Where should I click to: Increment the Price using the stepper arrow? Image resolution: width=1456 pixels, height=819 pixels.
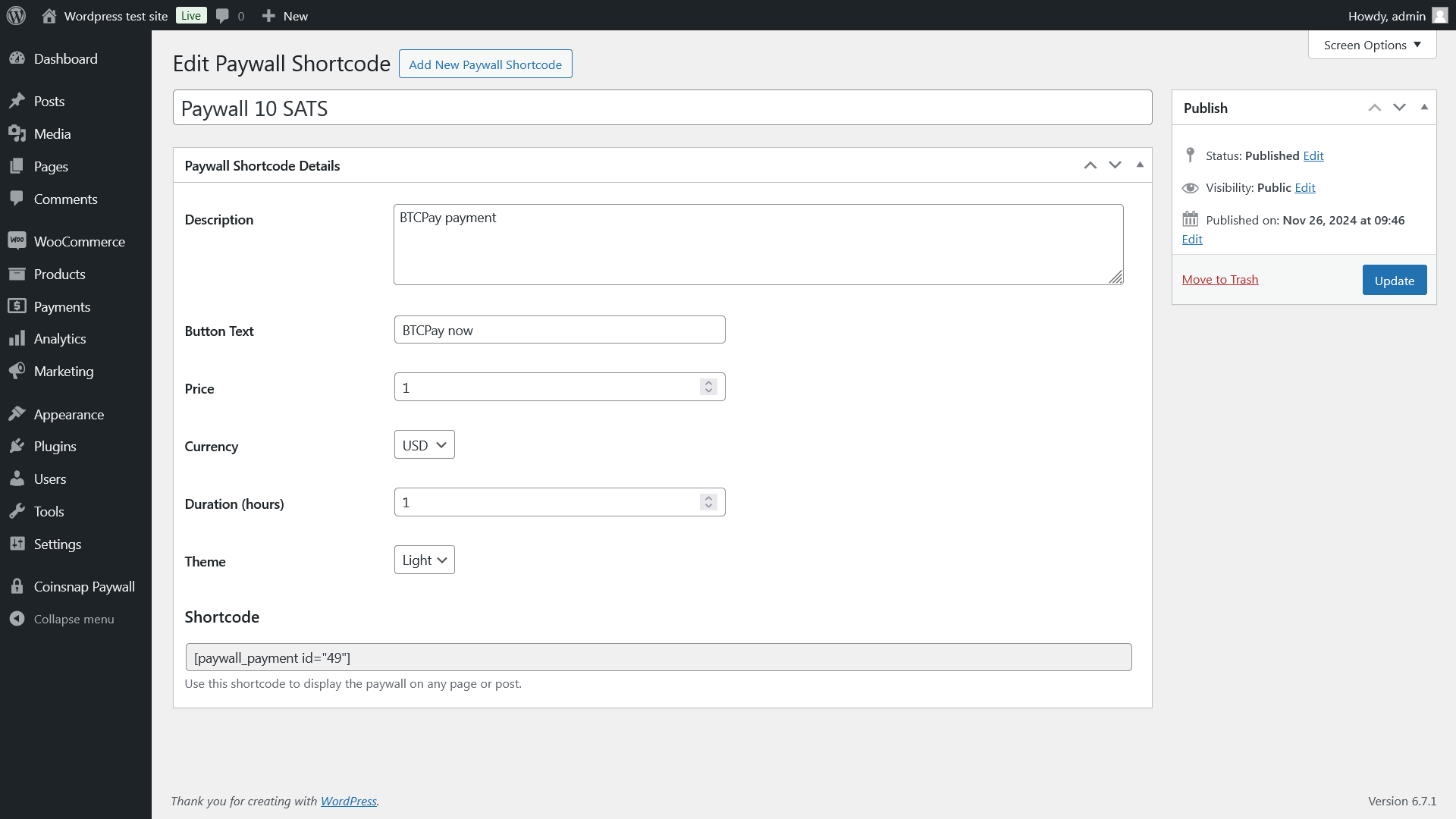[708, 382]
